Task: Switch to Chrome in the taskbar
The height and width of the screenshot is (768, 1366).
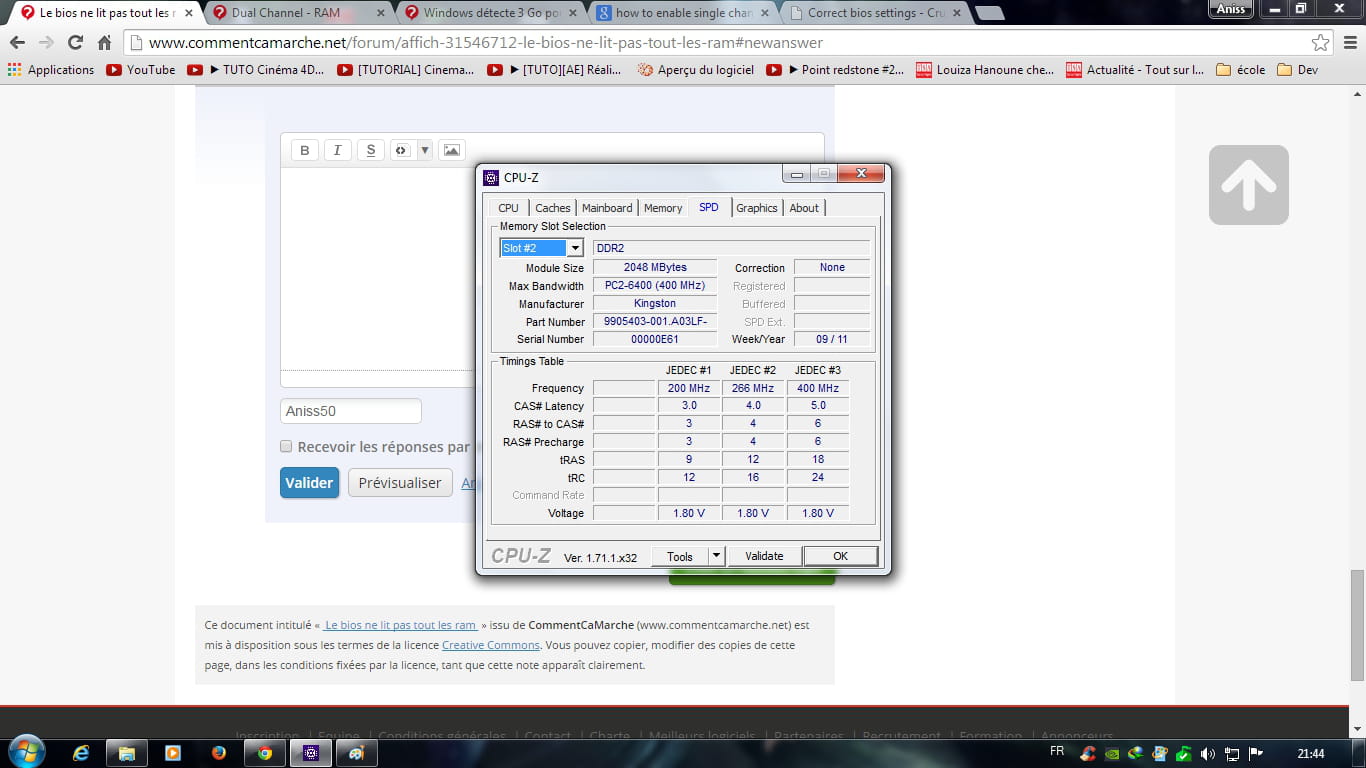Action: pos(265,753)
